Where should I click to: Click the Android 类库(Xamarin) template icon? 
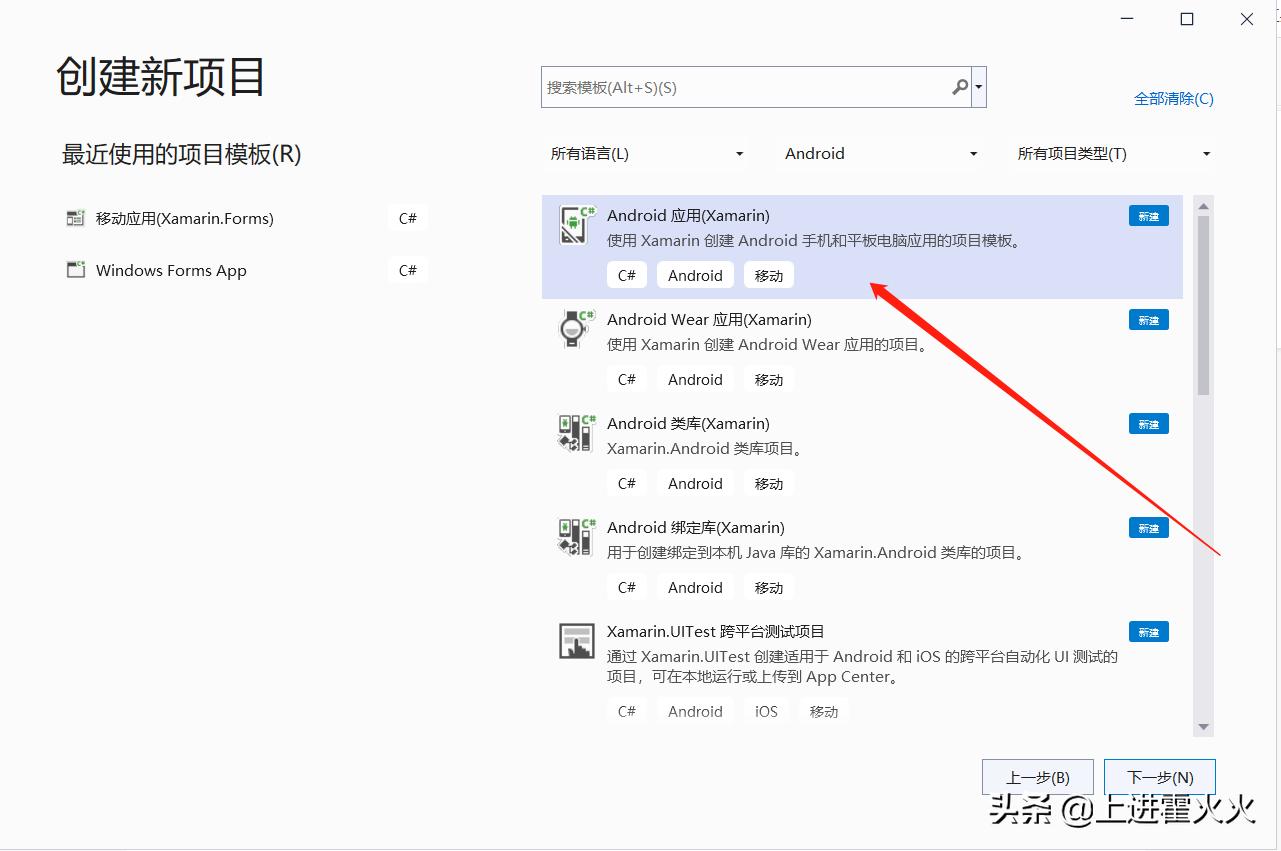575,432
